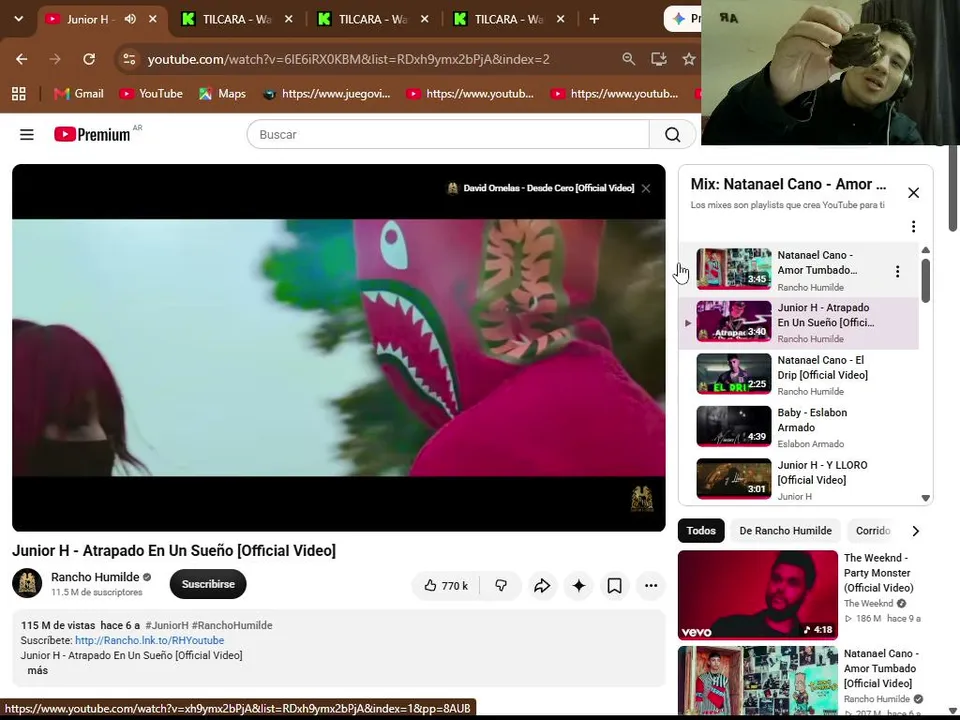This screenshot has height=720, width=960.
Task: Play Junior H - Y LLORO from playlist
Action: click(x=799, y=480)
